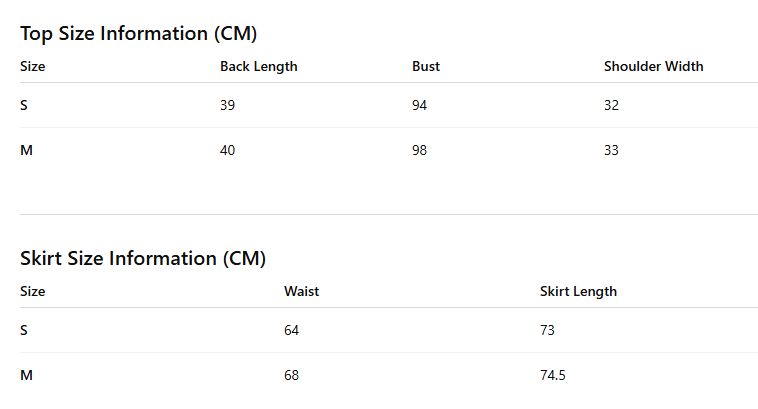
Task: Click the Skirt Size Information heading
Action: click(x=143, y=258)
